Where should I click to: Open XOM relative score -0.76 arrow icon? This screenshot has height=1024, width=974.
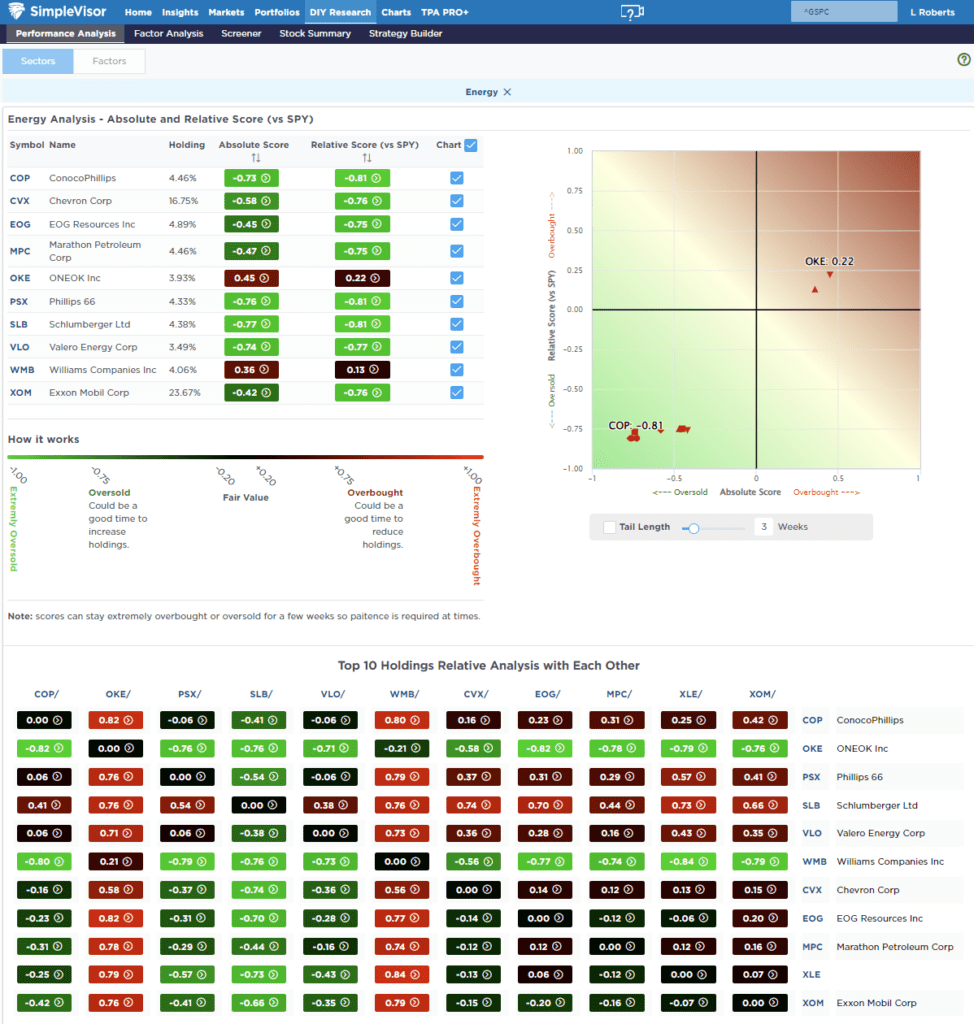pyautogui.click(x=376, y=392)
